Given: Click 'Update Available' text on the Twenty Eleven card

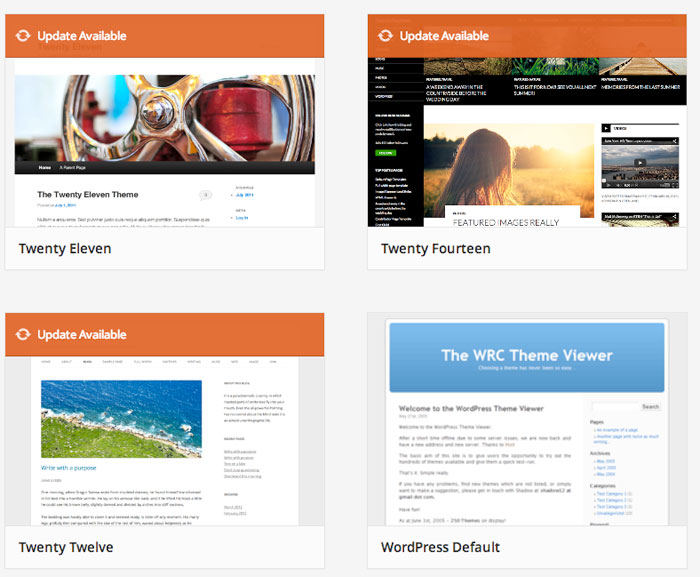Looking at the screenshot, I should click(x=82, y=36).
